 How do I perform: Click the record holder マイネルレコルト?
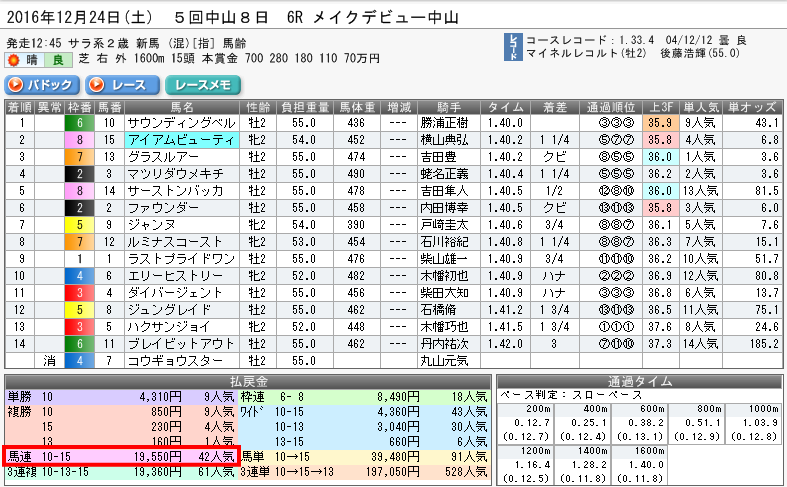[571, 53]
